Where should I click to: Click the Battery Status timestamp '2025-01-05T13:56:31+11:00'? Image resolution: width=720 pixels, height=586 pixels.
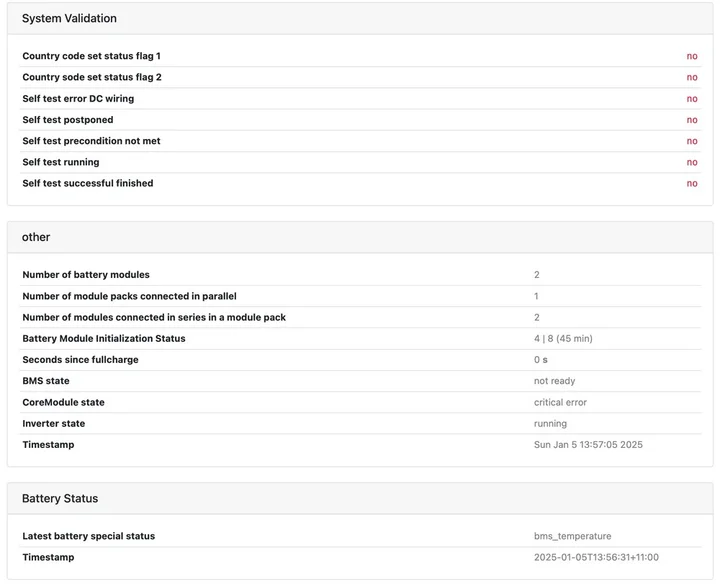[596, 557]
